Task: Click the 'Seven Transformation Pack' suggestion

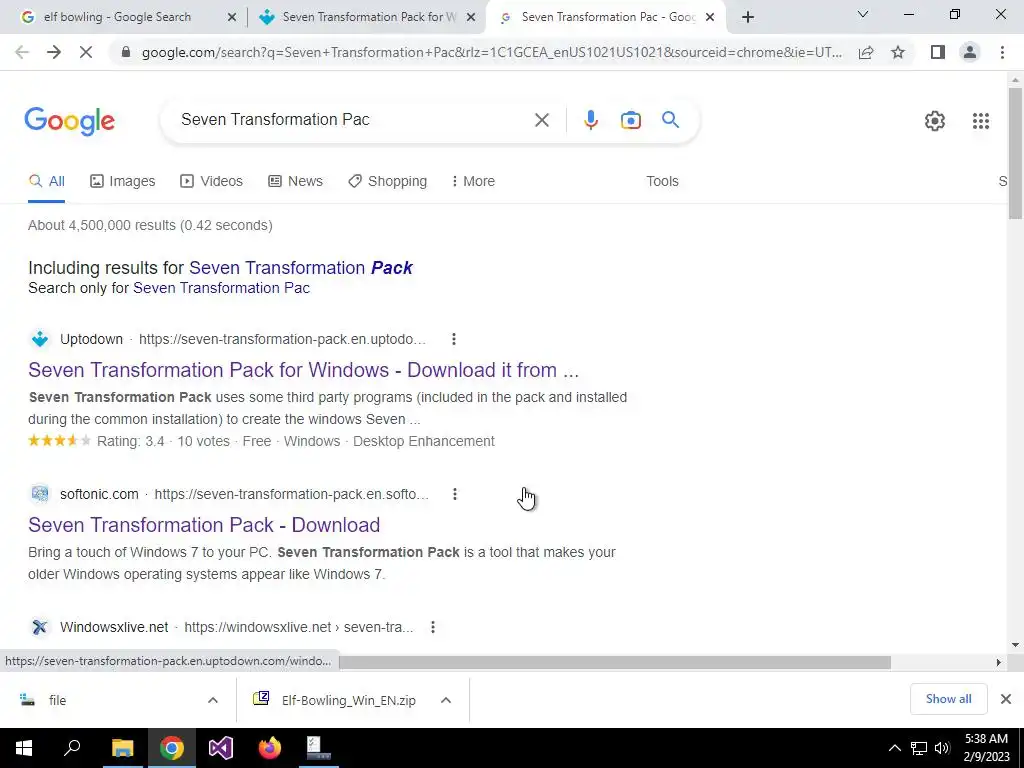Action: click(300, 268)
